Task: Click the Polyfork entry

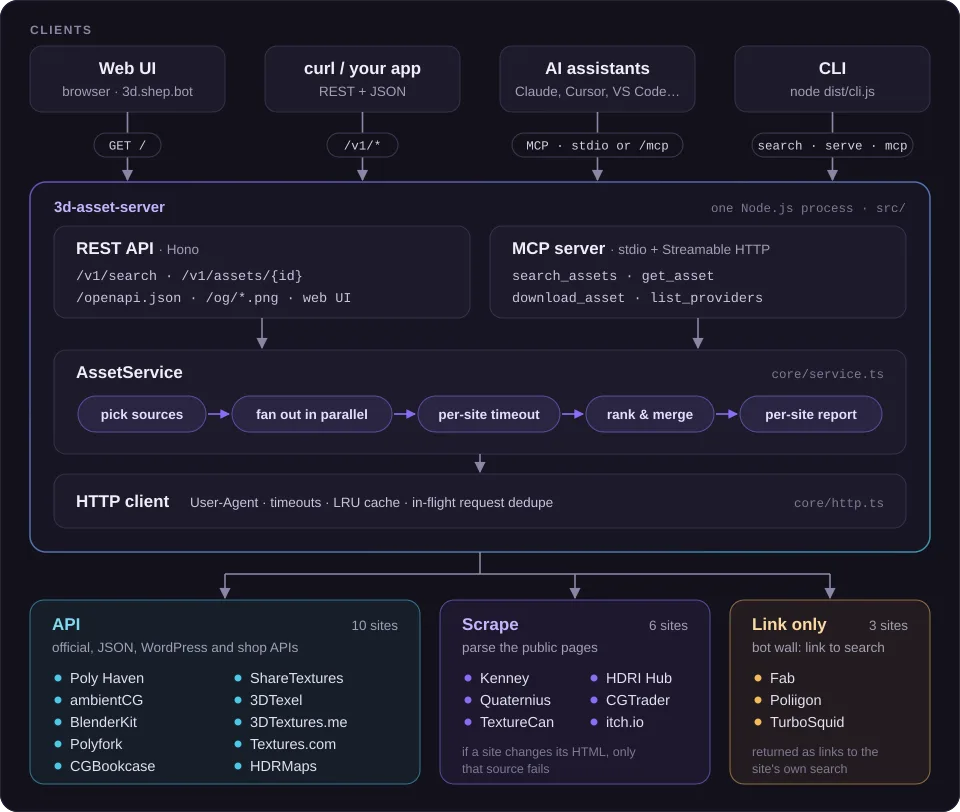Action: (x=96, y=744)
